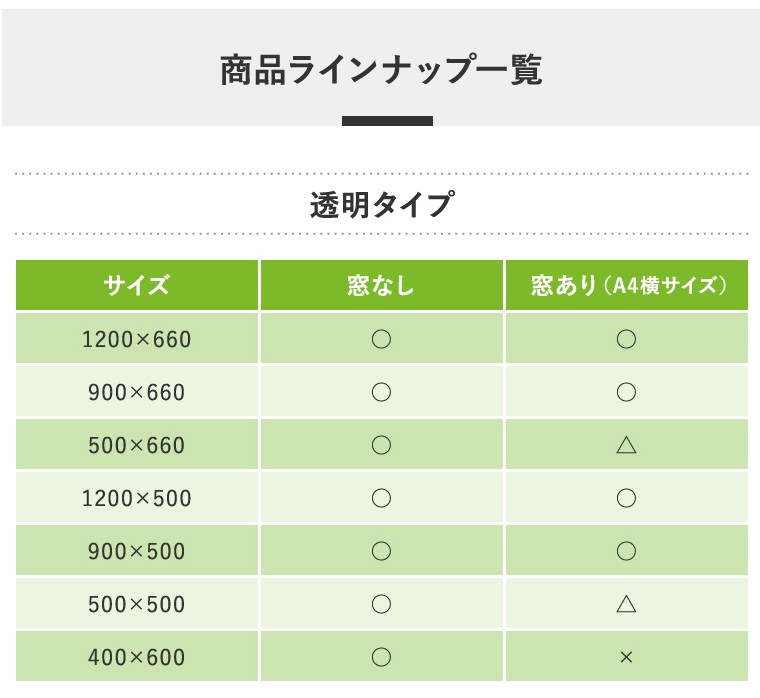Click the circle for 1200×660 窓あり

point(626,339)
